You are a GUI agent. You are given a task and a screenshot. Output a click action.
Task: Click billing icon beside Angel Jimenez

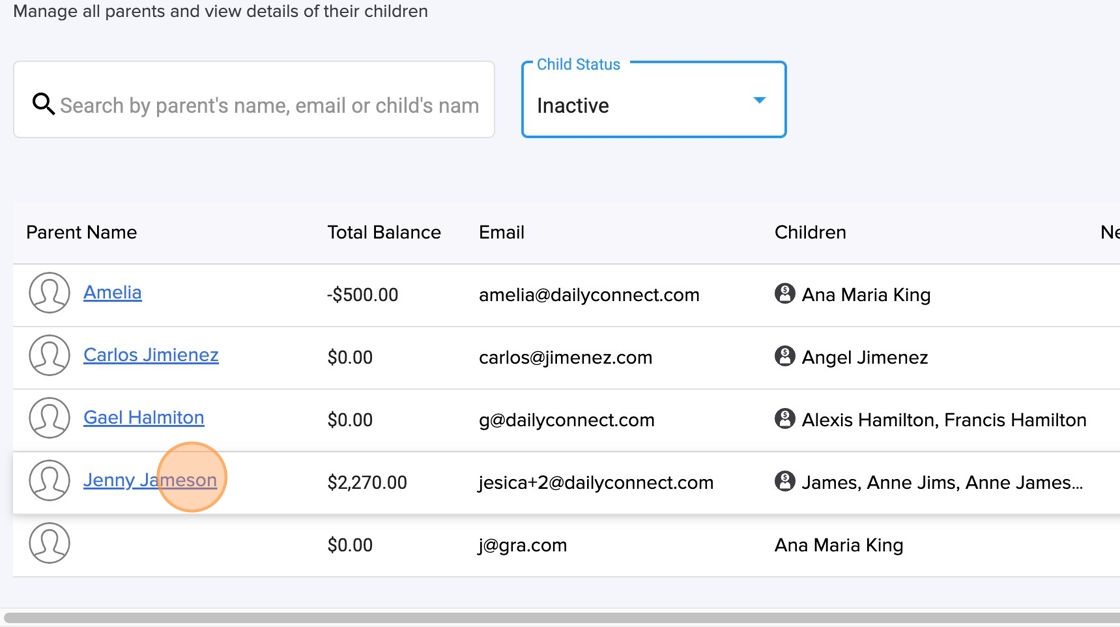click(x=785, y=356)
